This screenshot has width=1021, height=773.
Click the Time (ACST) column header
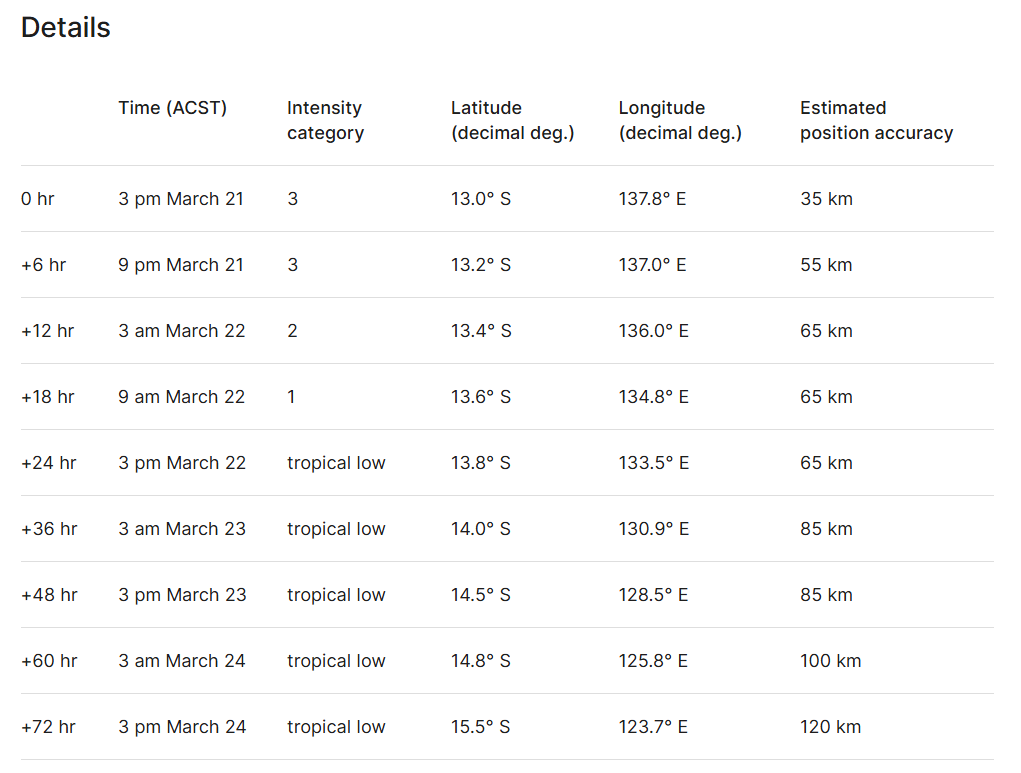point(172,108)
